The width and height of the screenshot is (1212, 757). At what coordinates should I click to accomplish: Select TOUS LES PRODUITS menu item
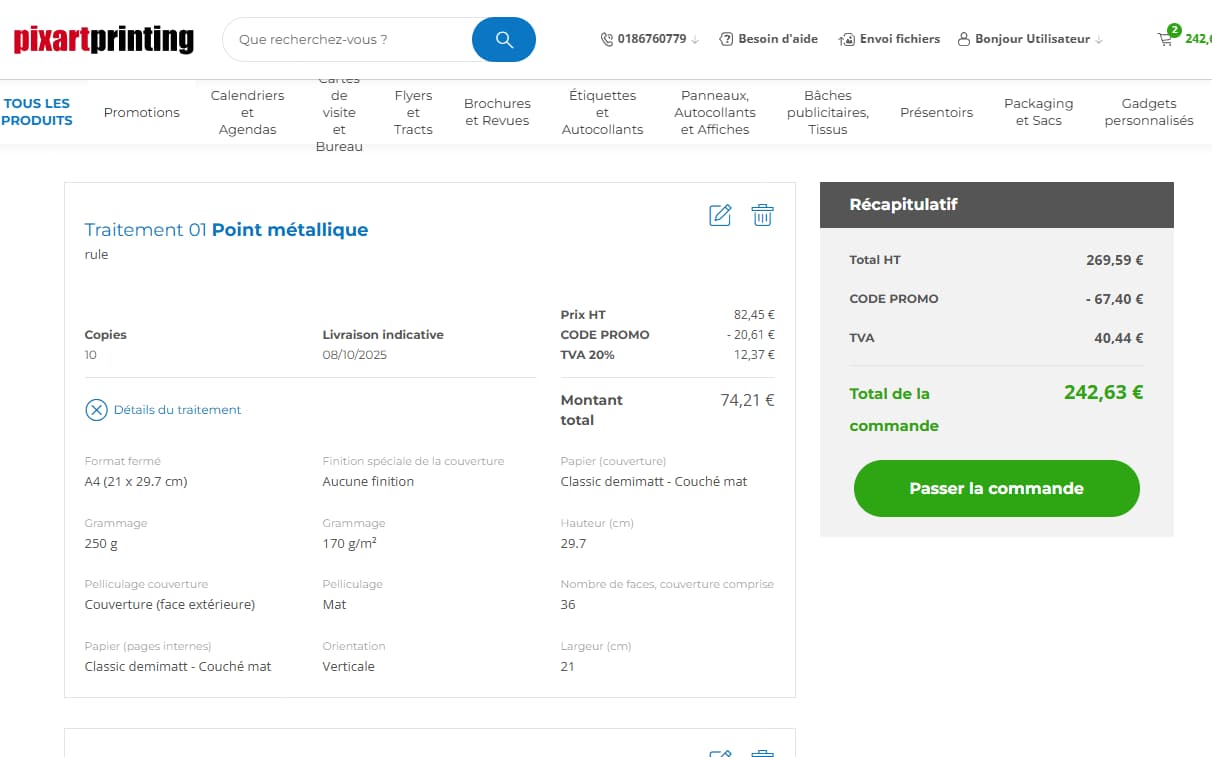pyautogui.click(x=37, y=112)
